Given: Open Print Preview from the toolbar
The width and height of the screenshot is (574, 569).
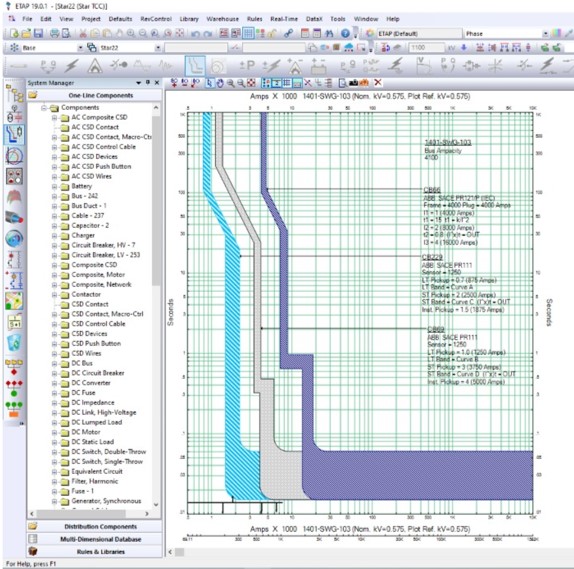Looking at the screenshot, I should 66,34.
